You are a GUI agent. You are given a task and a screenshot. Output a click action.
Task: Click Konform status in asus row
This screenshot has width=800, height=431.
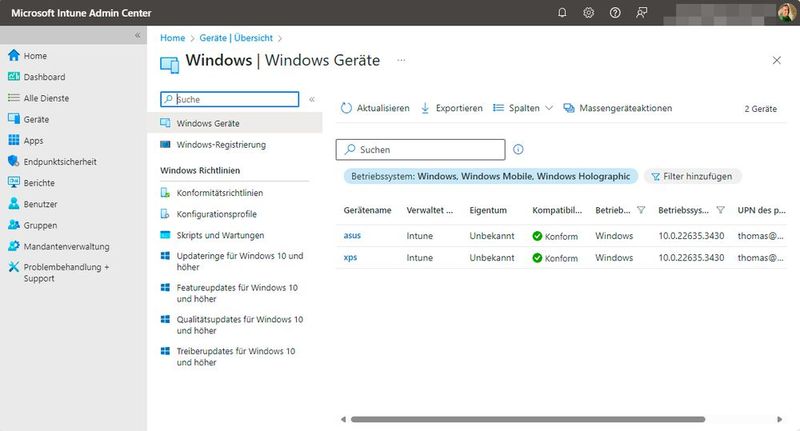[x=555, y=236]
